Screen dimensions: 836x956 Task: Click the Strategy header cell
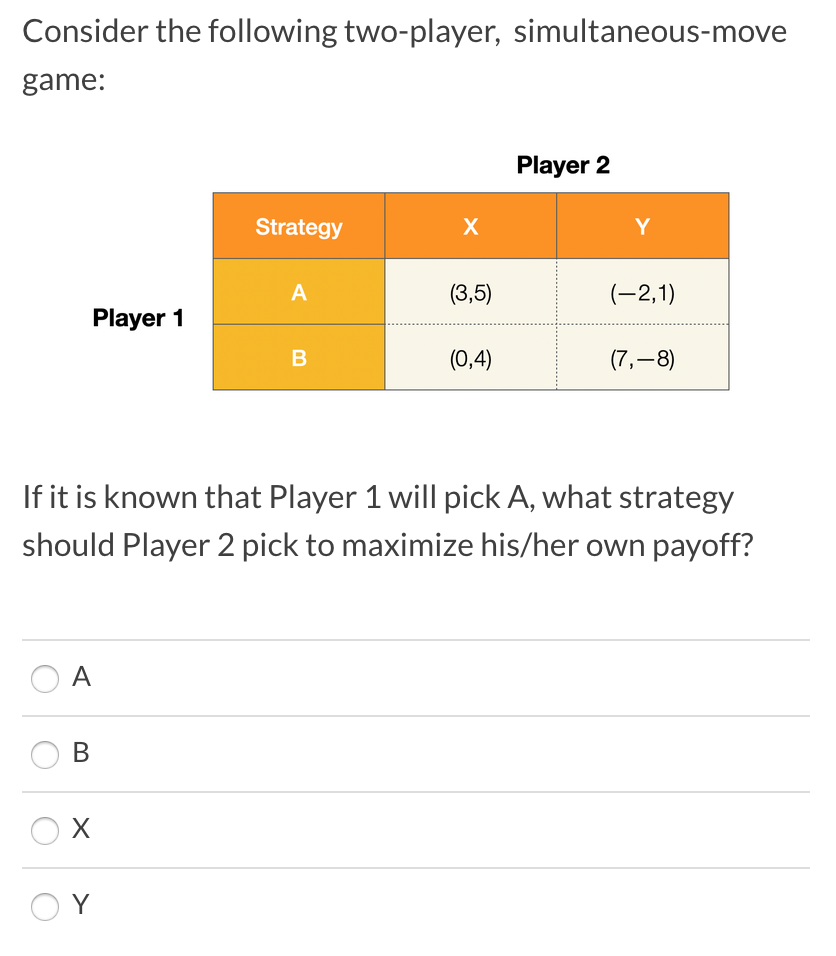(x=298, y=226)
